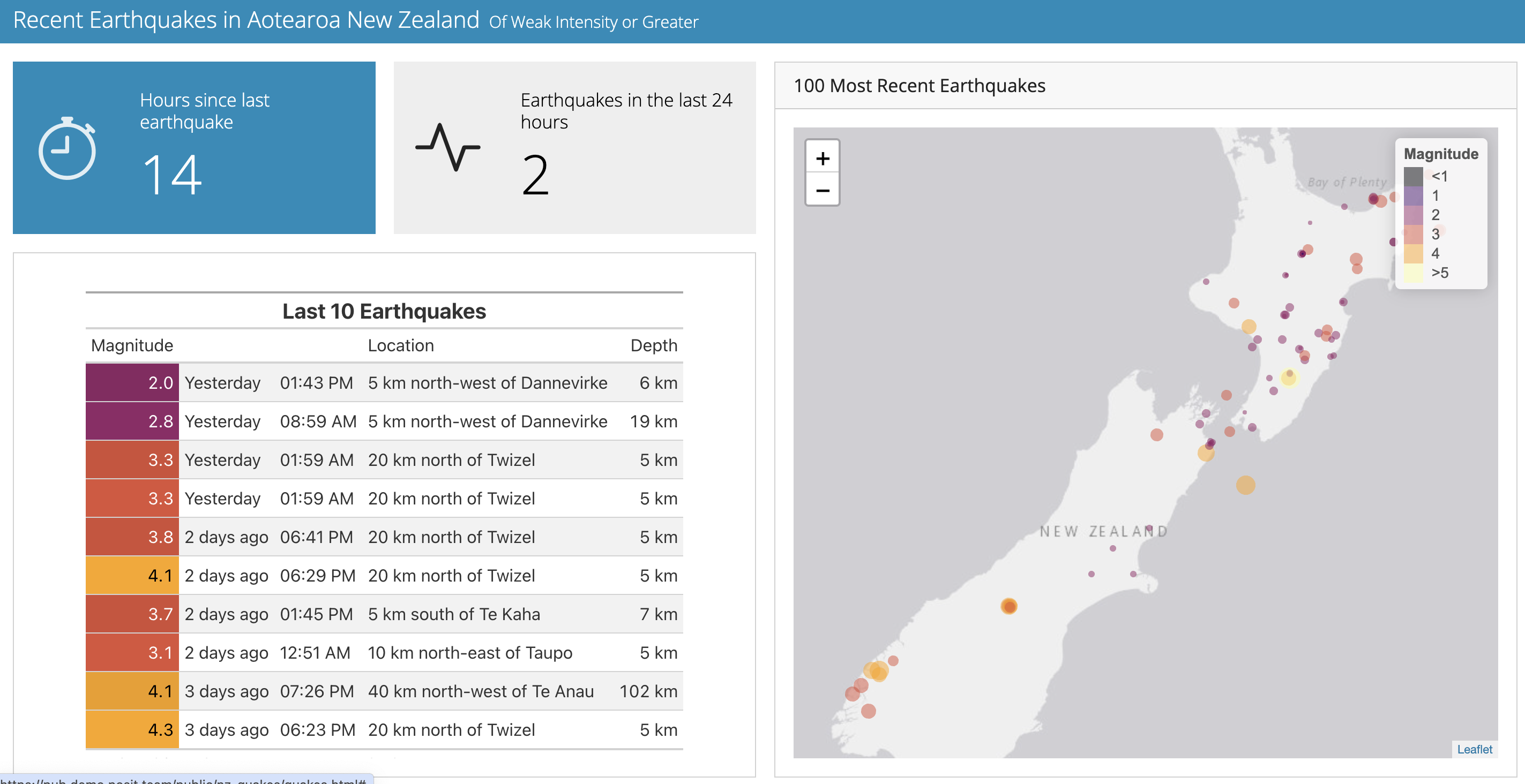Click the pulse activity icon
Image resolution: width=1525 pixels, height=784 pixels.
point(447,147)
